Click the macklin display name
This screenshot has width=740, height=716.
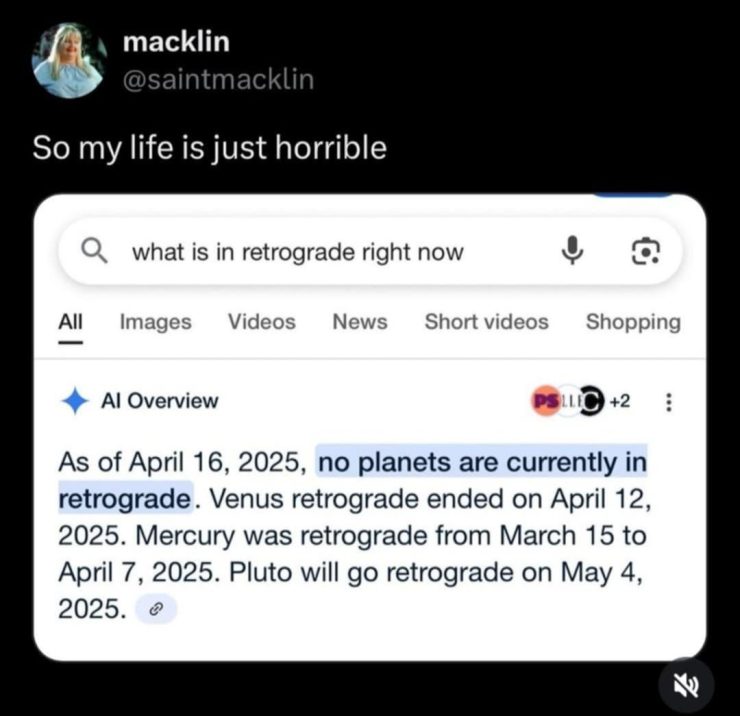point(176,42)
